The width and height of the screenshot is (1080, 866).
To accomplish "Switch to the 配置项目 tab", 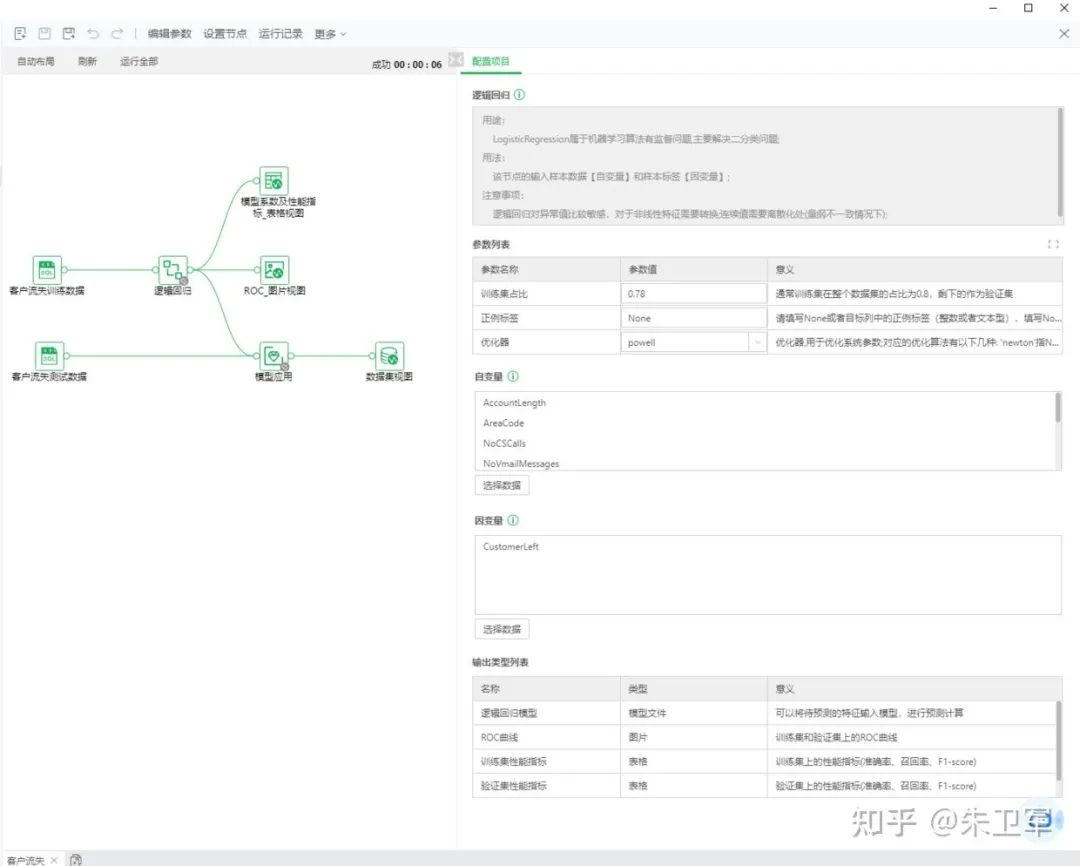I will [490, 61].
